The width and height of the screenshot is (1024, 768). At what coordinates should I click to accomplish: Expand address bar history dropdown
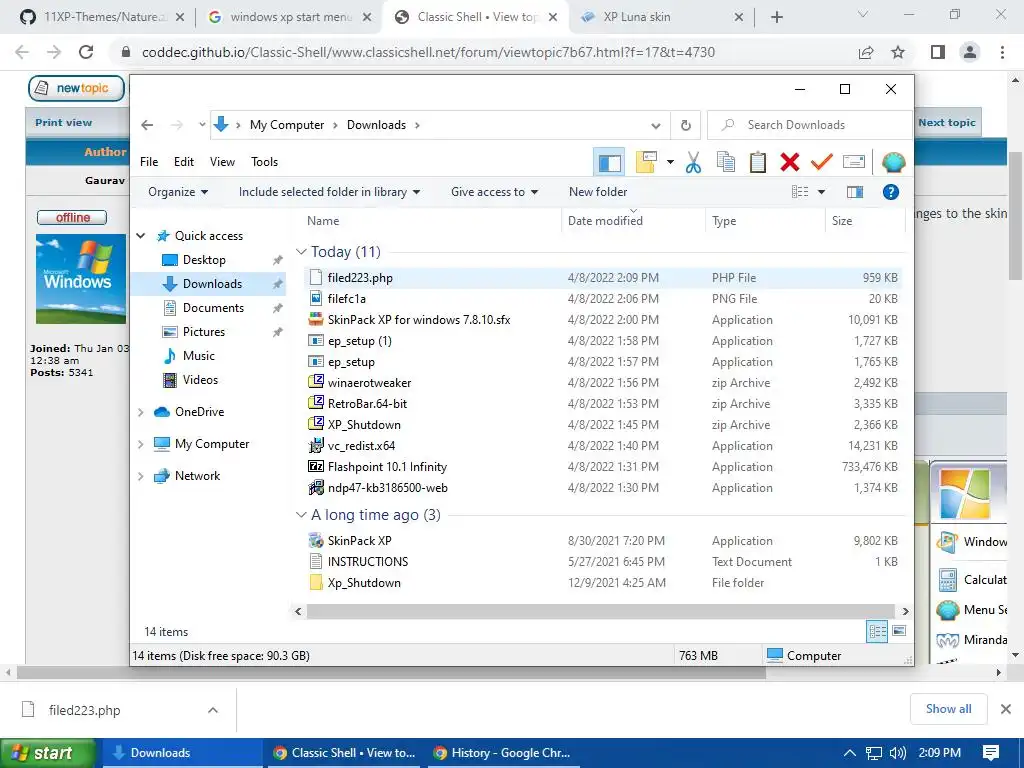click(x=656, y=125)
